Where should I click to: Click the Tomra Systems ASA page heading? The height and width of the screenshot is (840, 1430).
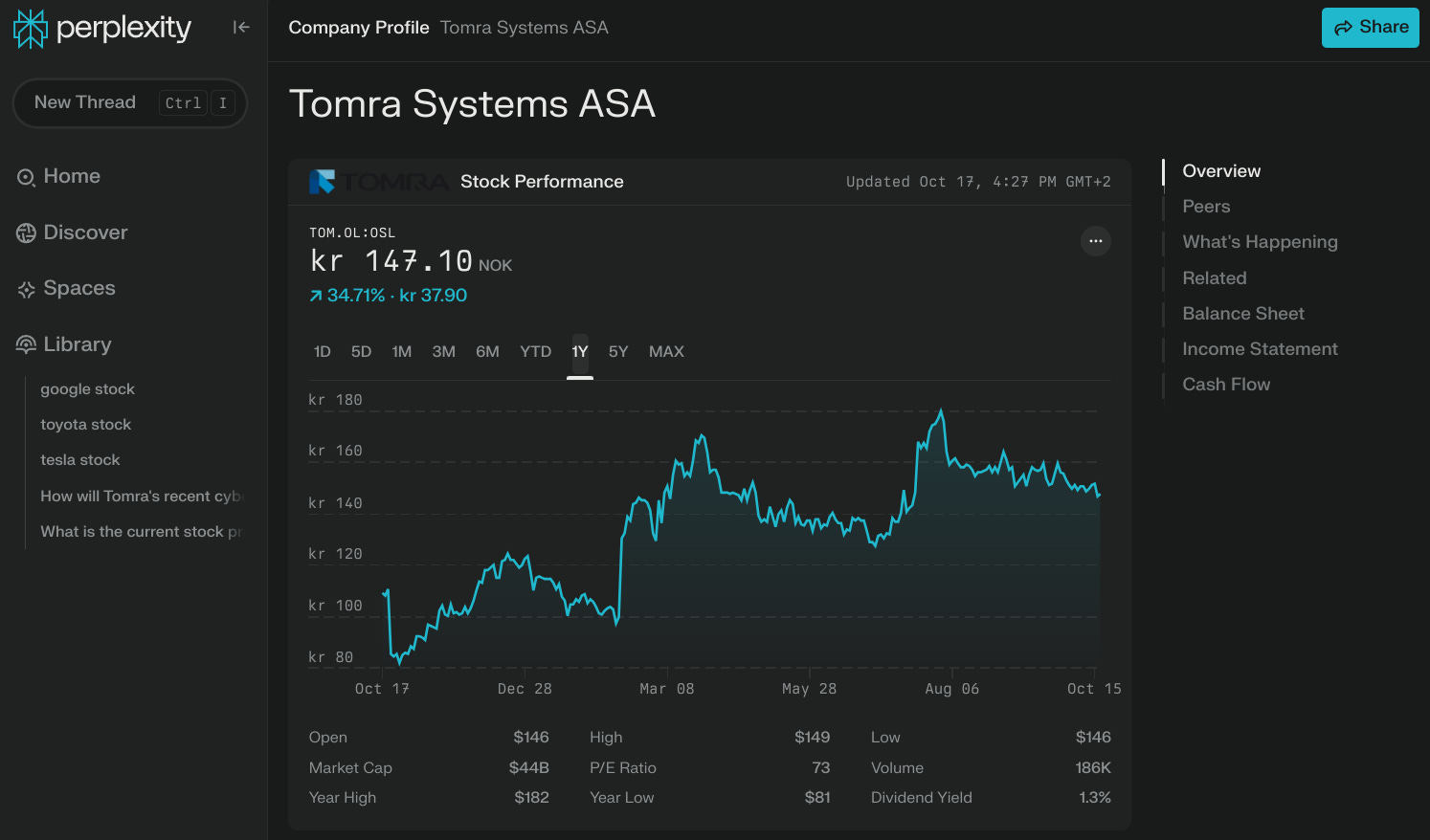pos(472,103)
